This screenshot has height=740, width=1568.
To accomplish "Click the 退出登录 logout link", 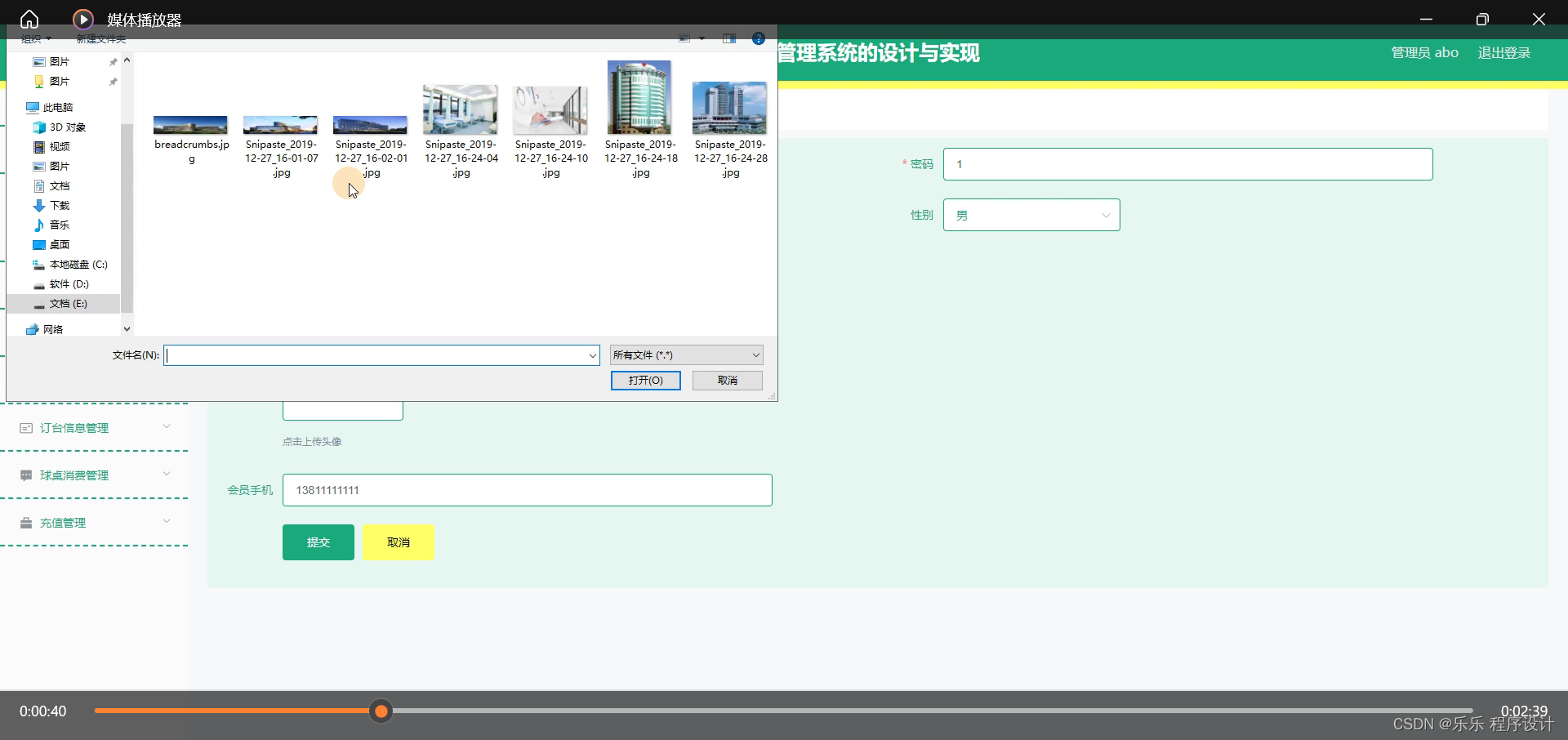I will pos(1503,51).
